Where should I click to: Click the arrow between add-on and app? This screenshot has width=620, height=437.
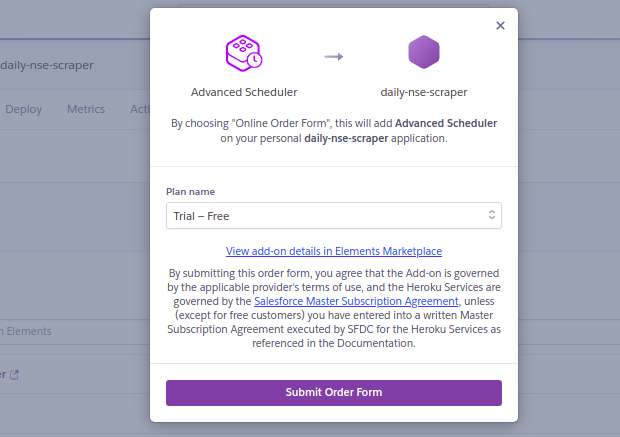pyautogui.click(x=334, y=57)
